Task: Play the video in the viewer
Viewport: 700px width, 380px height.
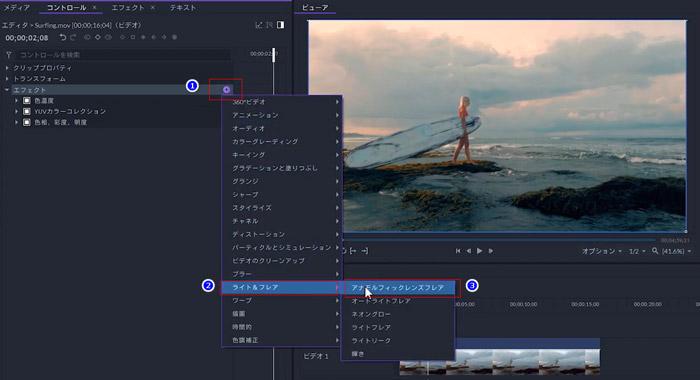Action: tap(479, 251)
